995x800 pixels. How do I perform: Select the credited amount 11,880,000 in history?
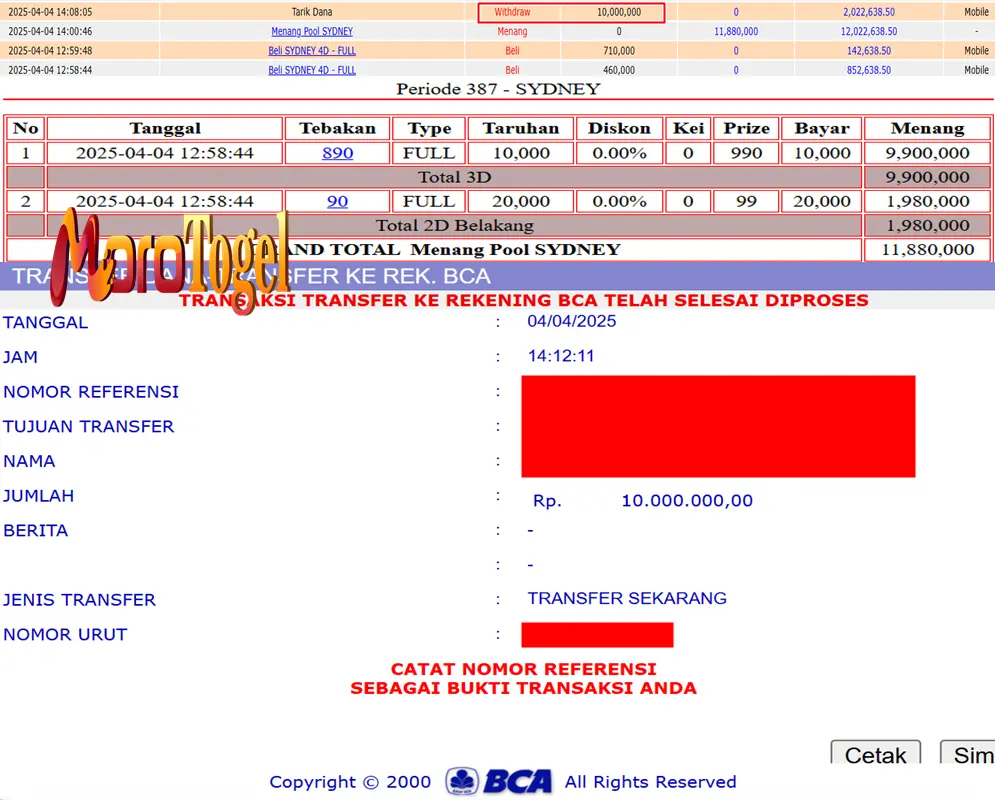point(736,31)
